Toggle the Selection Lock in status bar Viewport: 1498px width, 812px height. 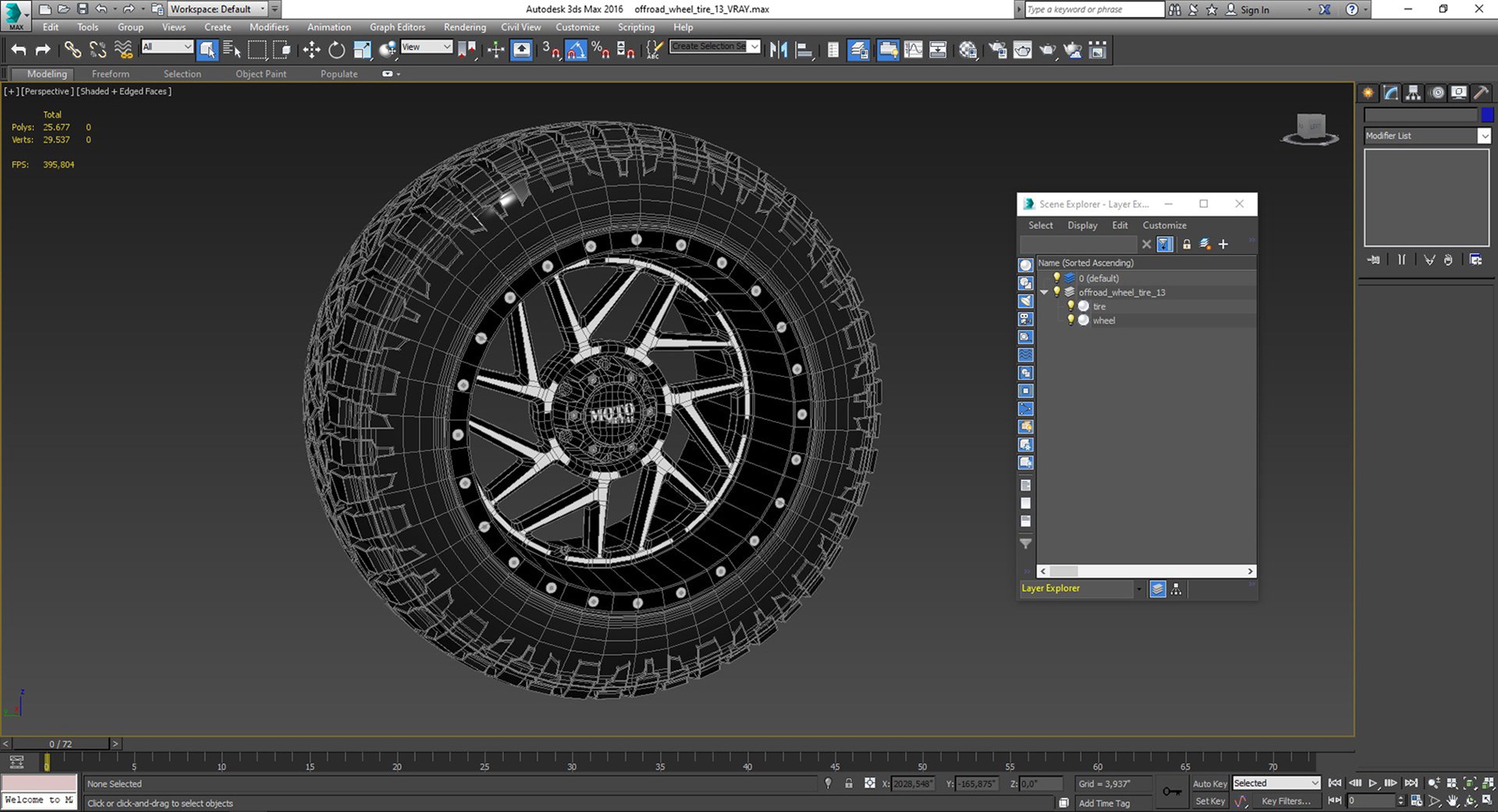click(849, 783)
